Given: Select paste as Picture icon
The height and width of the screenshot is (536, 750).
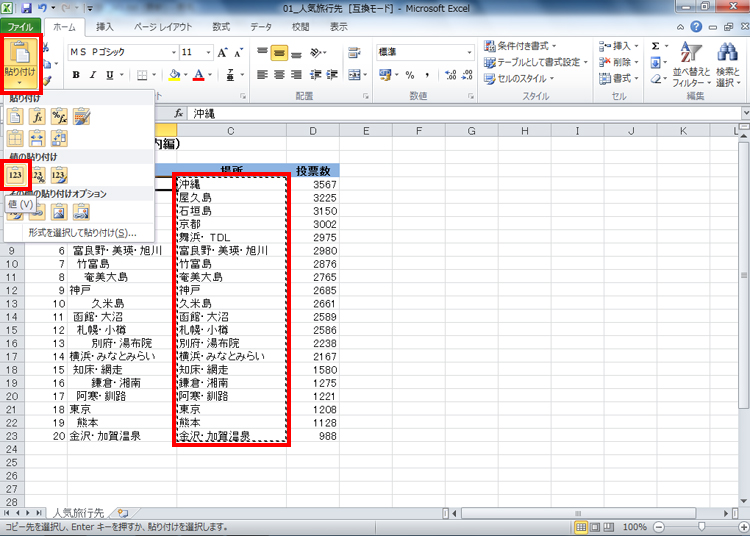Looking at the screenshot, I should pyautogui.click(x=59, y=212).
